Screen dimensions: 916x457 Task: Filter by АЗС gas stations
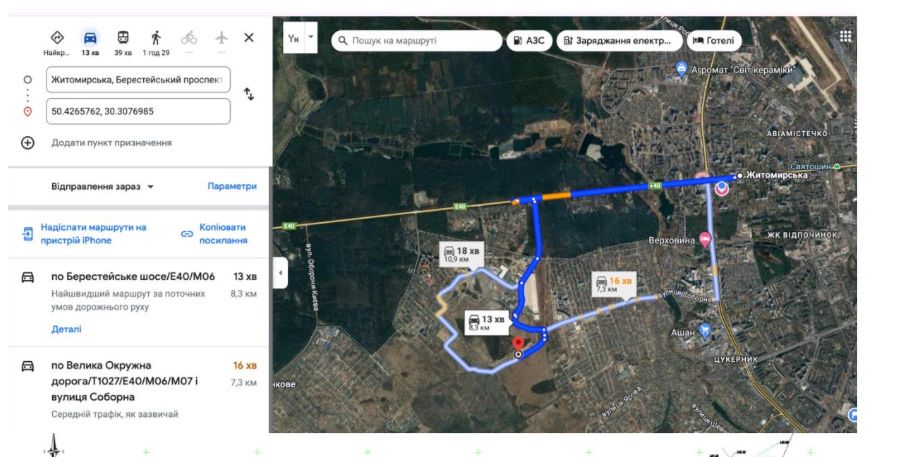(x=529, y=41)
